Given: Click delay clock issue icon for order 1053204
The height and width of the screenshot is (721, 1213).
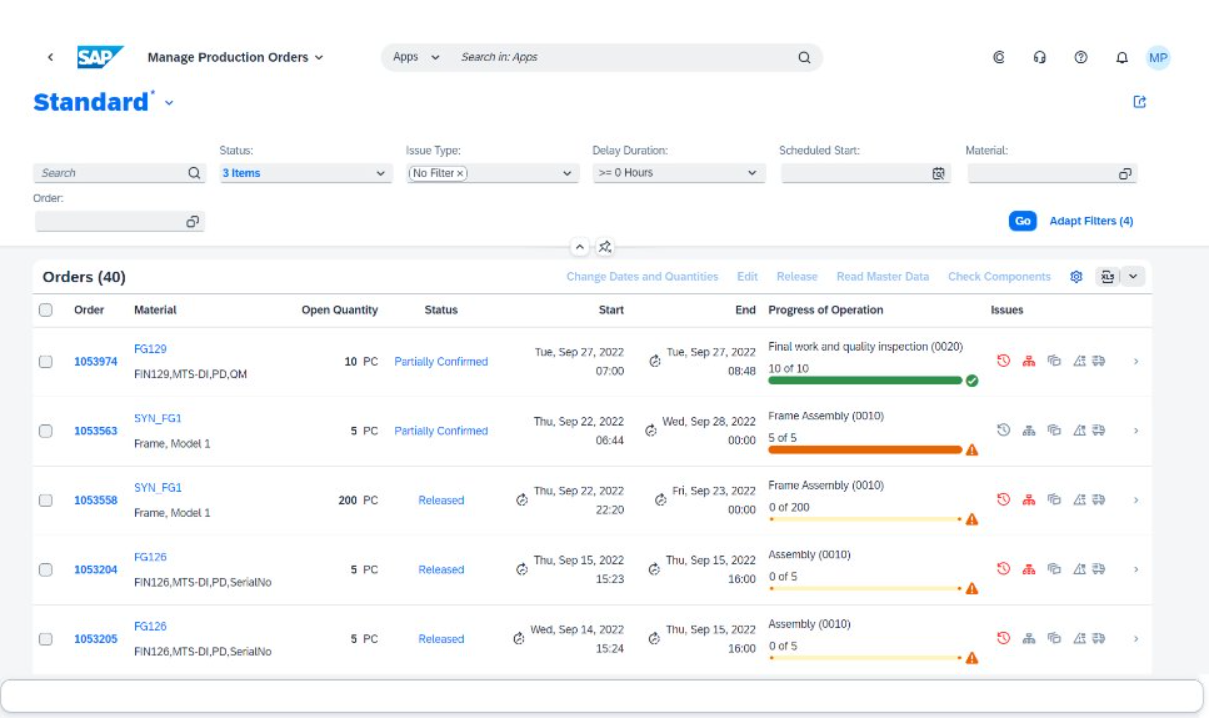Looking at the screenshot, I should pos(1004,569).
